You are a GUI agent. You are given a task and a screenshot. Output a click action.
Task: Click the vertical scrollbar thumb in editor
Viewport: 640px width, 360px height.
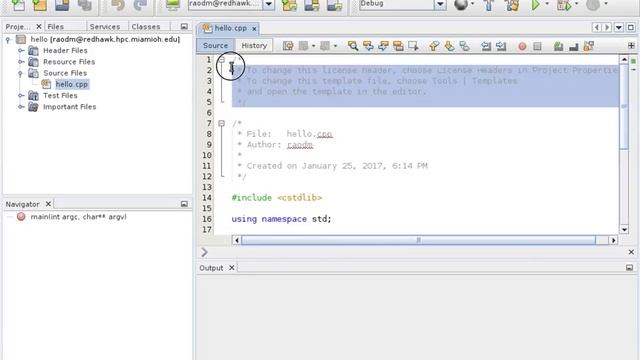click(624, 106)
